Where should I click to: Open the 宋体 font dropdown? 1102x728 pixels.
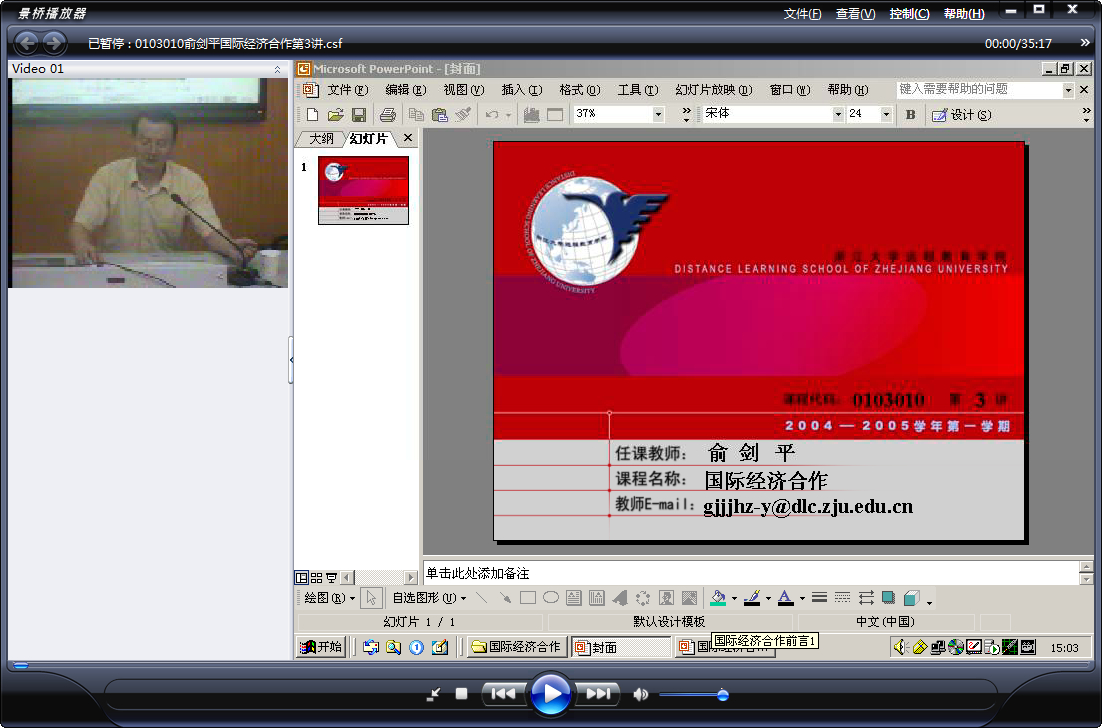(x=838, y=114)
